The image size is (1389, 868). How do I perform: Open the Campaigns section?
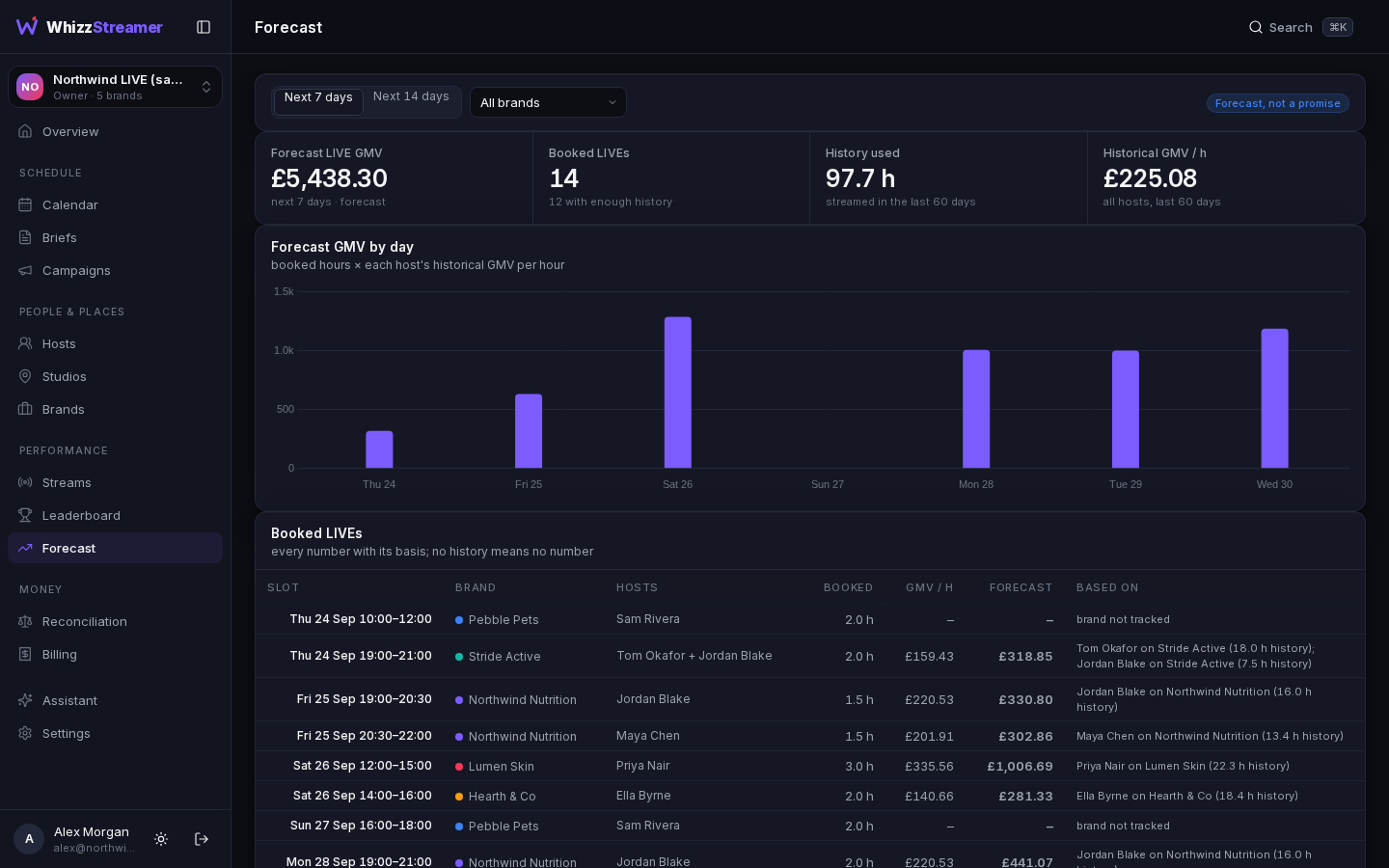click(x=115, y=270)
